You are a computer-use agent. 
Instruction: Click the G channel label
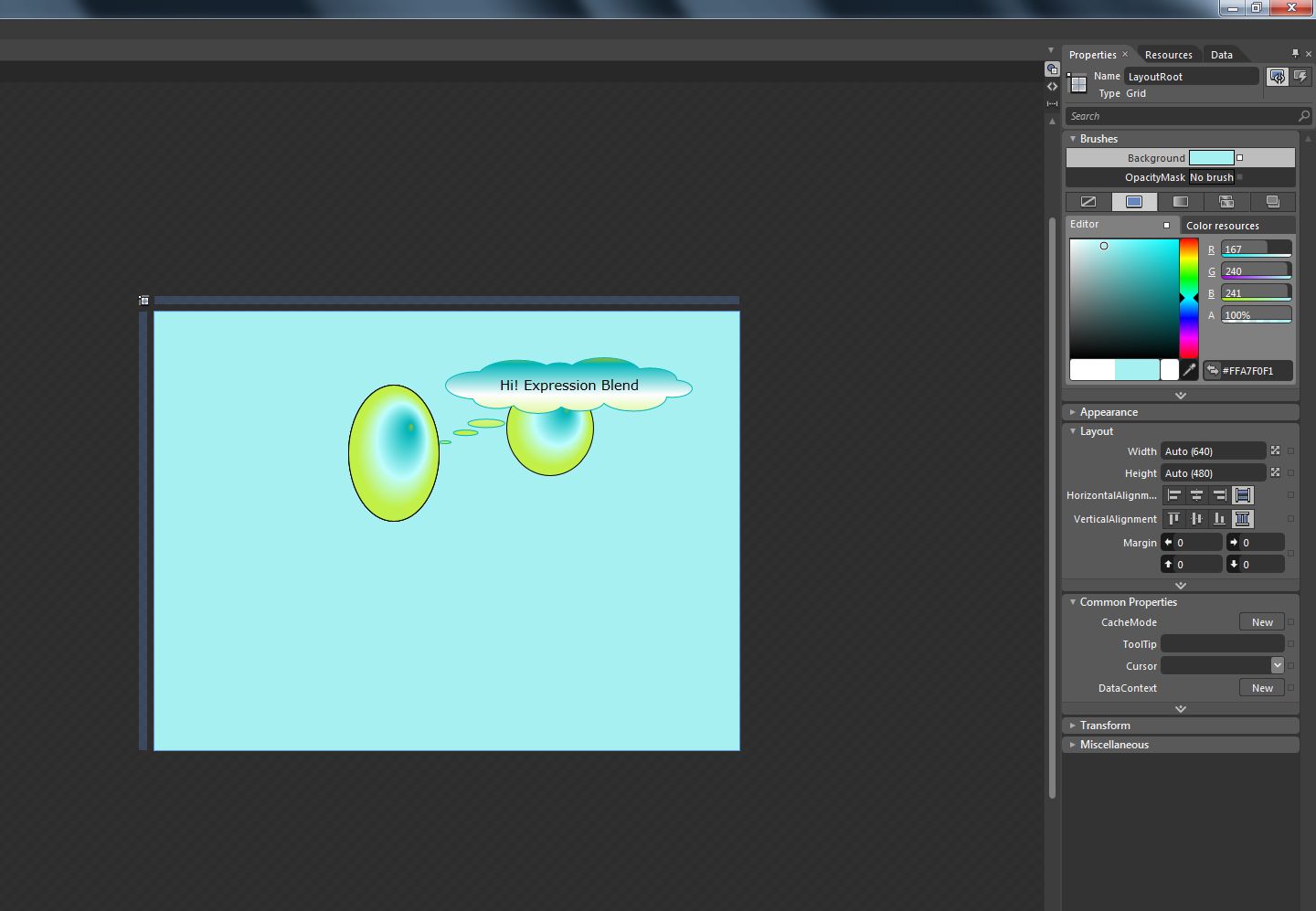(1212, 271)
